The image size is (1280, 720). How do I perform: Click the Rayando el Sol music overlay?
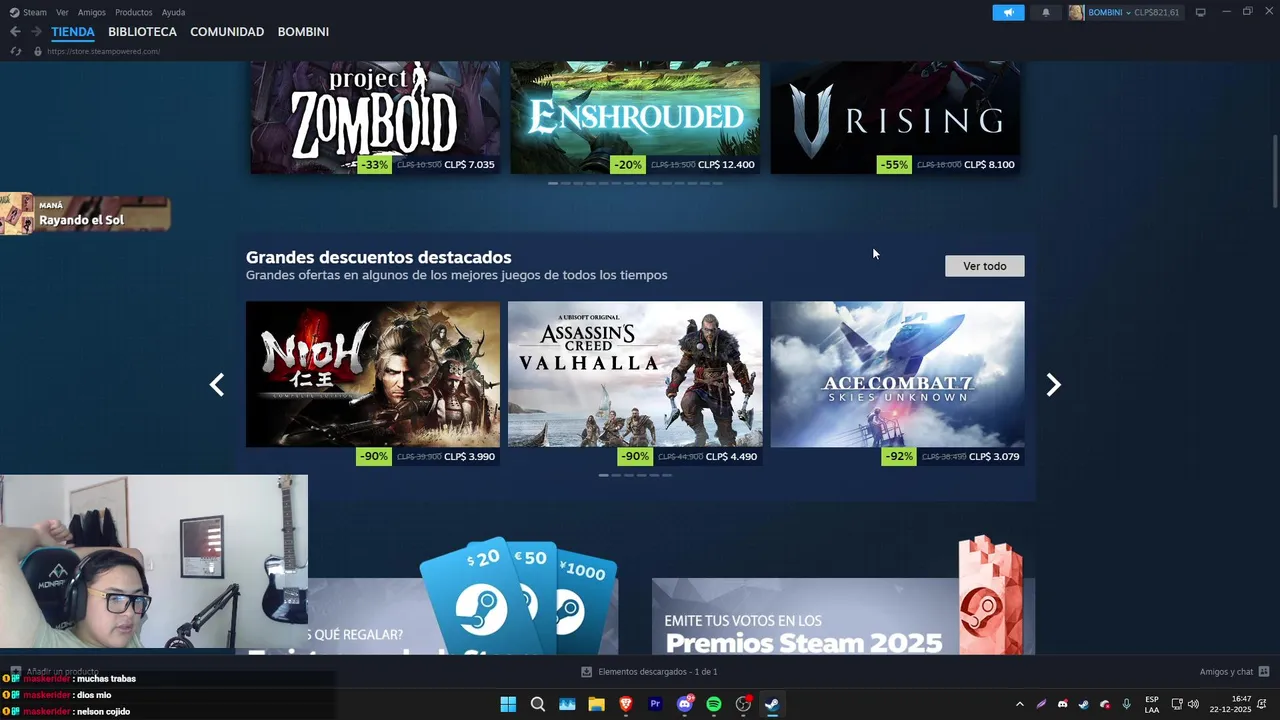coord(85,214)
